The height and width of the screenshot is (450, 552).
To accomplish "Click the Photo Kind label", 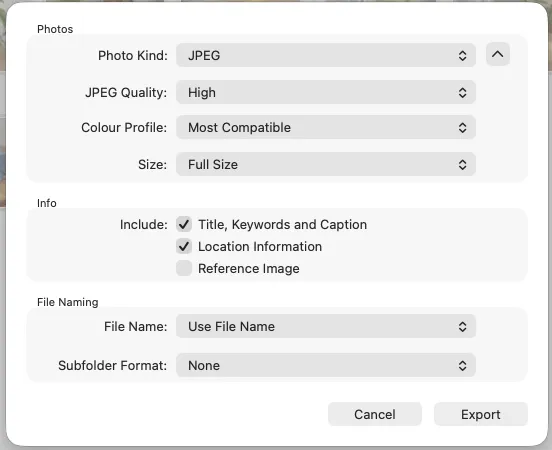I will pos(133,56).
